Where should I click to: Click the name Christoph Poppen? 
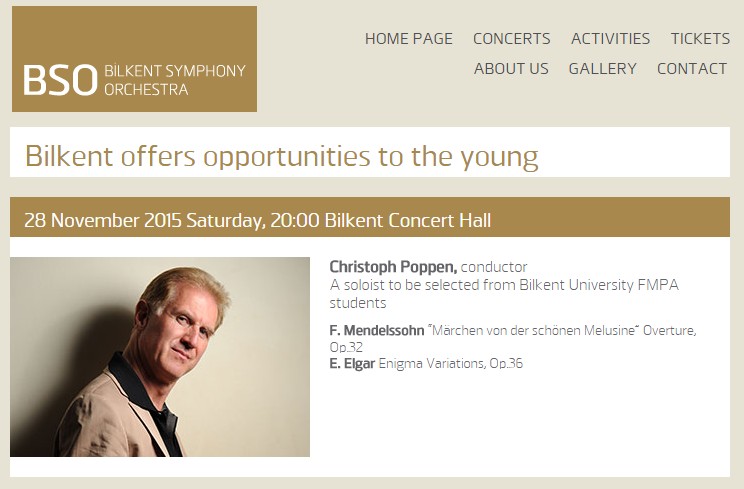[x=393, y=267]
